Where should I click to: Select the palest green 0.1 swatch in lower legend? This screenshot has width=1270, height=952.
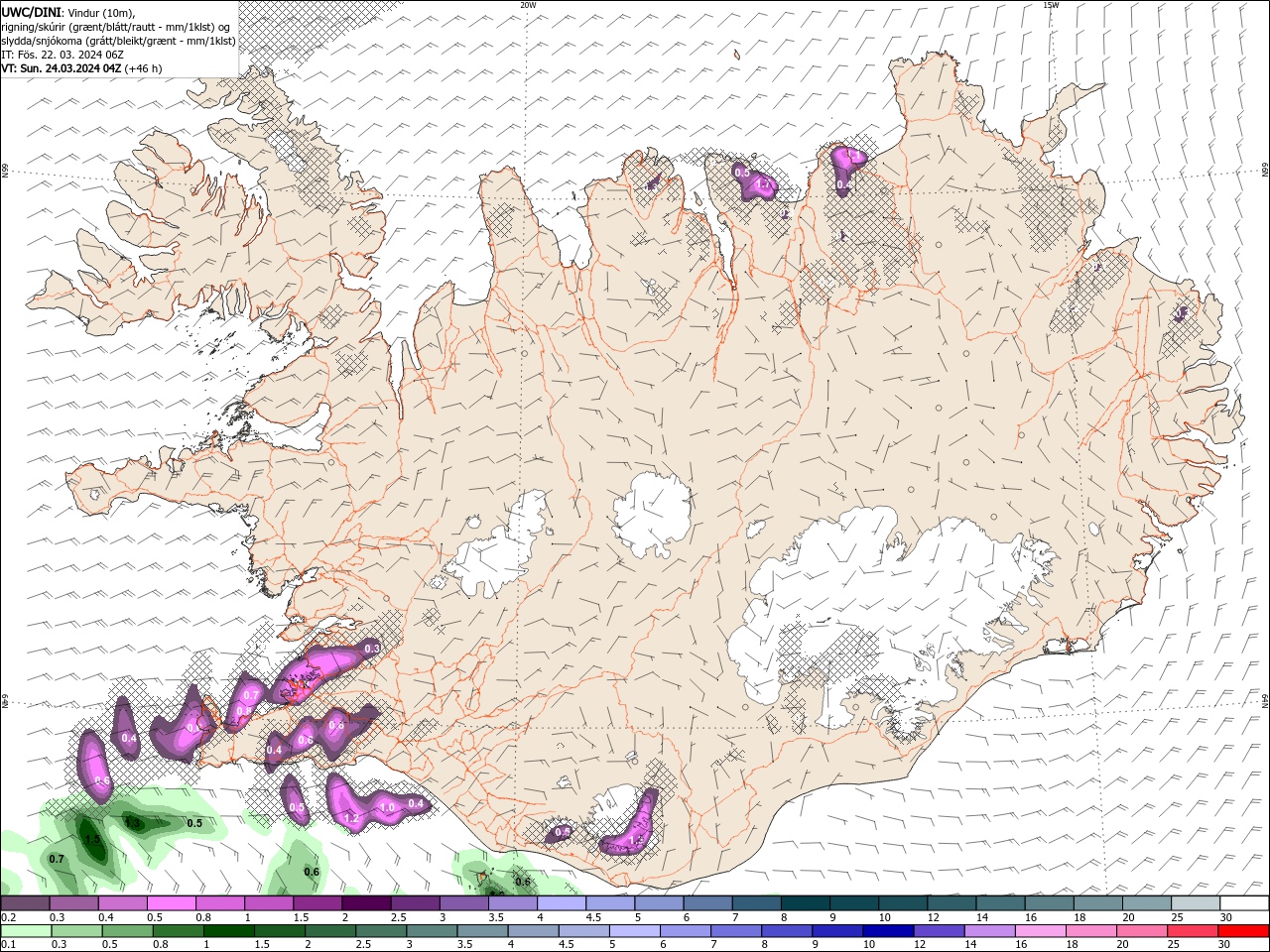25,931
